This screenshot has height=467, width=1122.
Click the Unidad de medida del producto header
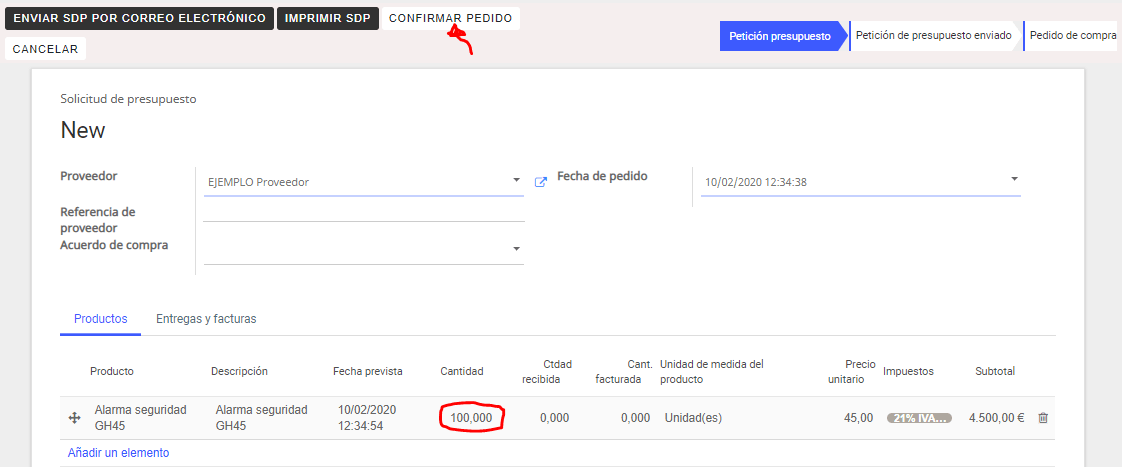[x=712, y=371]
